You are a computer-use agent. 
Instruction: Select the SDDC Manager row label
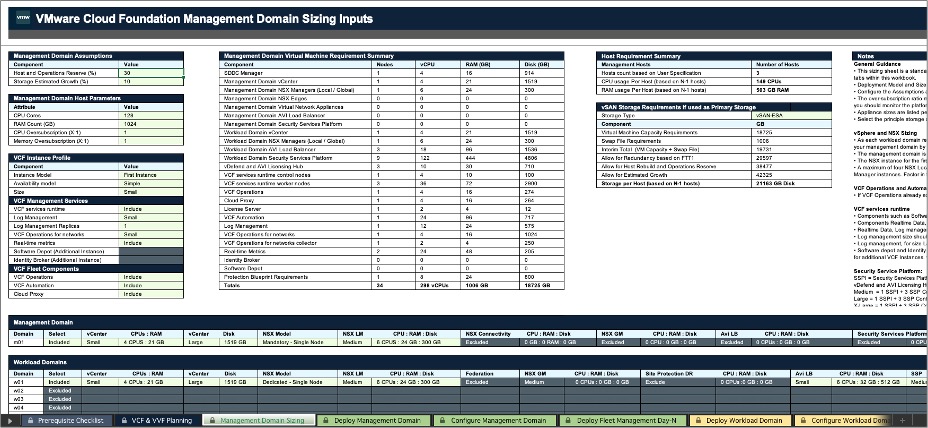click(x=294, y=73)
